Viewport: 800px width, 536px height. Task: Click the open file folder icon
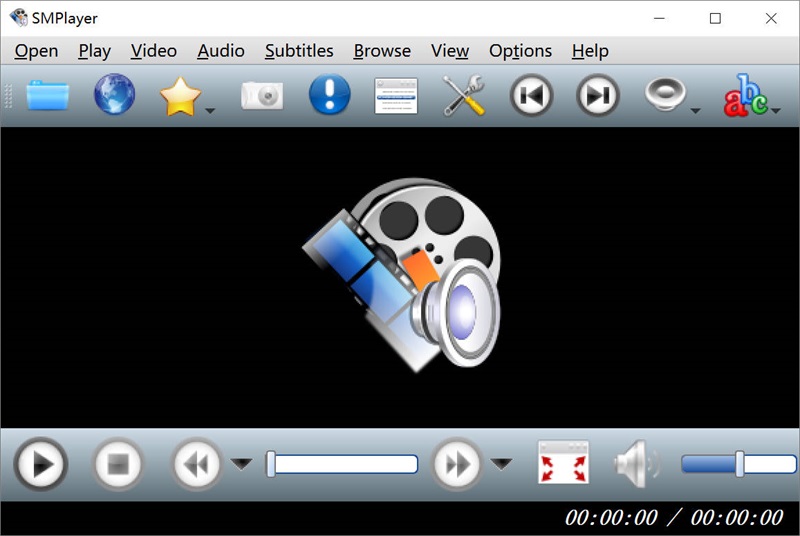click(x=47, y=96)
